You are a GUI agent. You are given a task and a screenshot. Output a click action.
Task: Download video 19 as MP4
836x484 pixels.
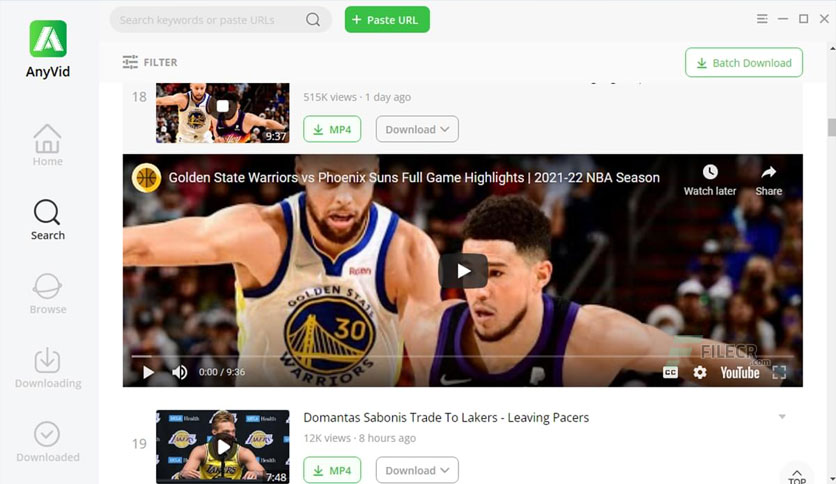pyautogui.click(x=332, y=470)
